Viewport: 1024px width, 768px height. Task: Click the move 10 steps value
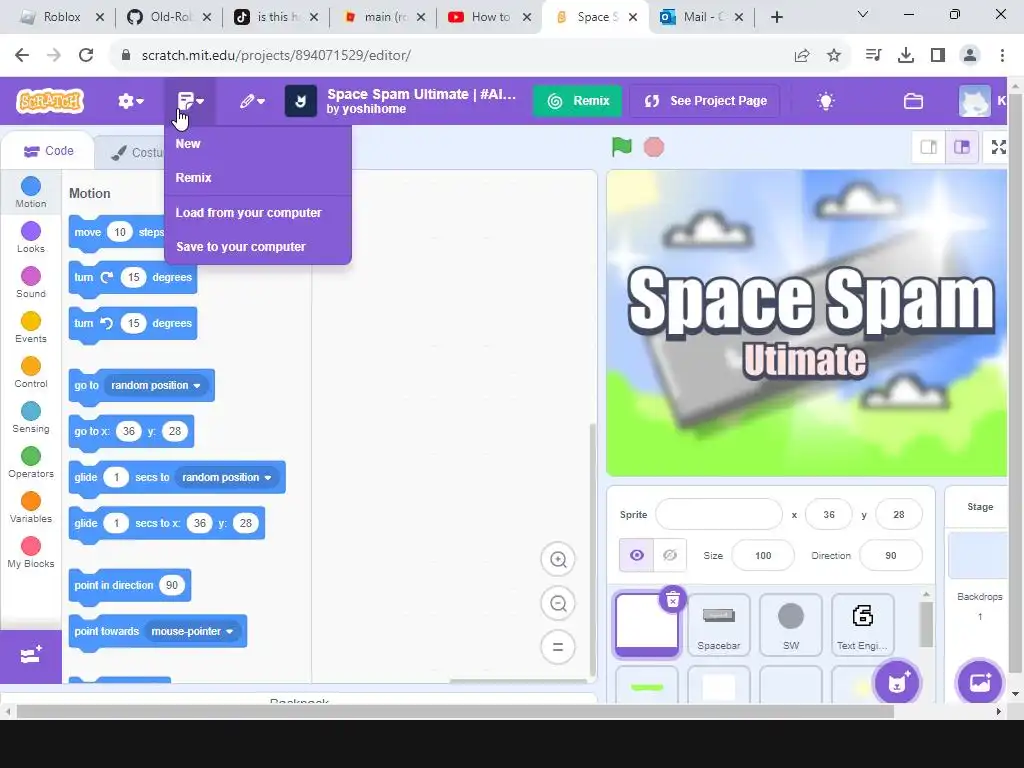click(x=120, y=232)
